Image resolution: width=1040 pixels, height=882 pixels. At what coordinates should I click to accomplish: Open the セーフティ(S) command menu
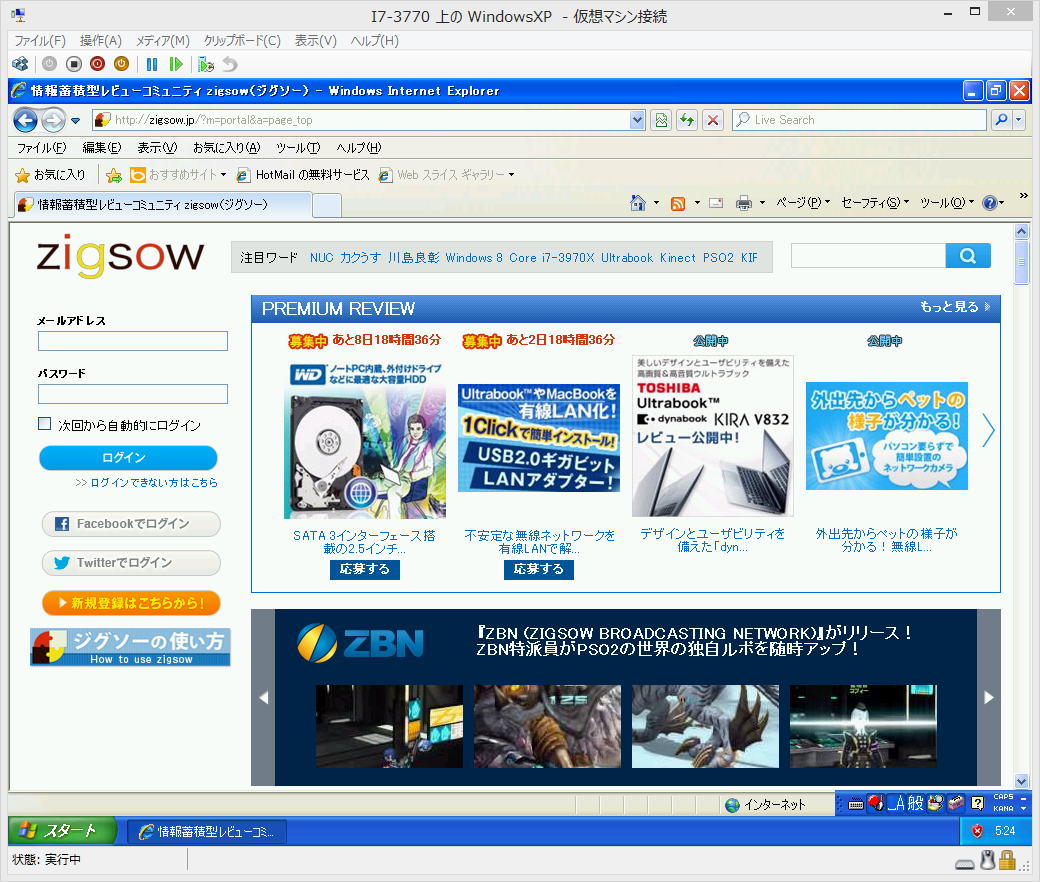(x=874, y=203)
